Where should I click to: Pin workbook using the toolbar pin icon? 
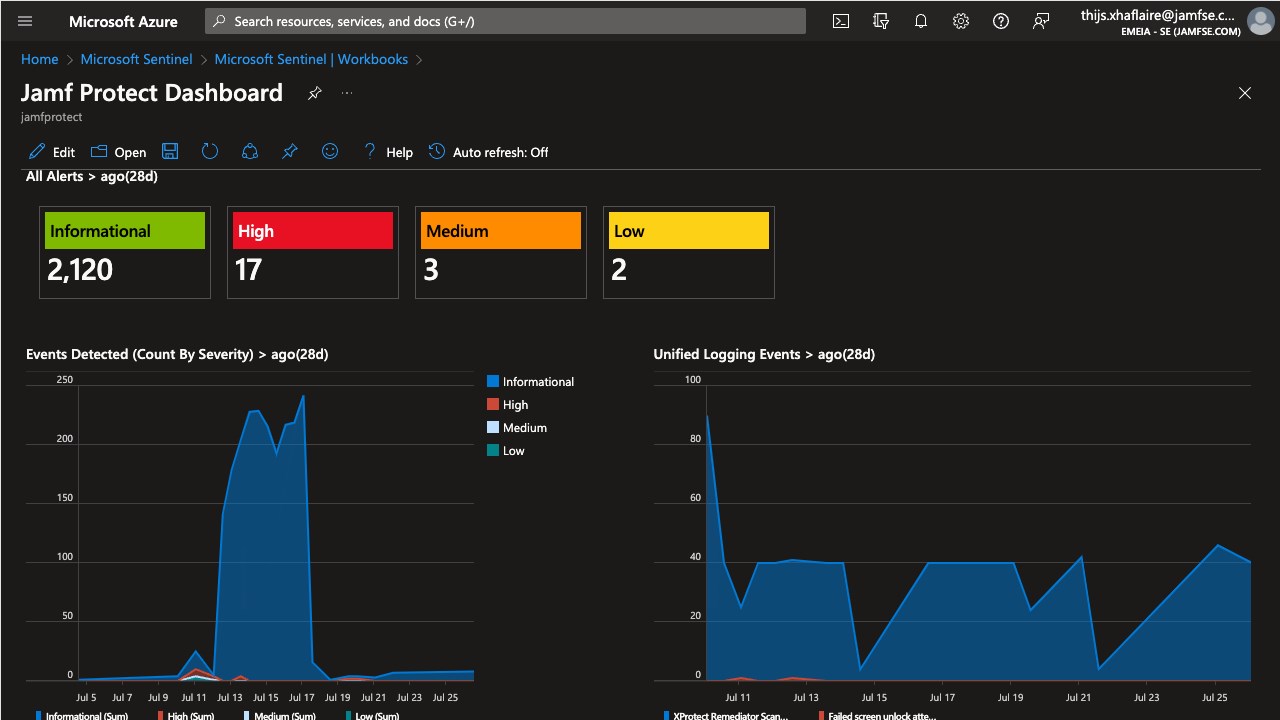click(x=290, y=151)
